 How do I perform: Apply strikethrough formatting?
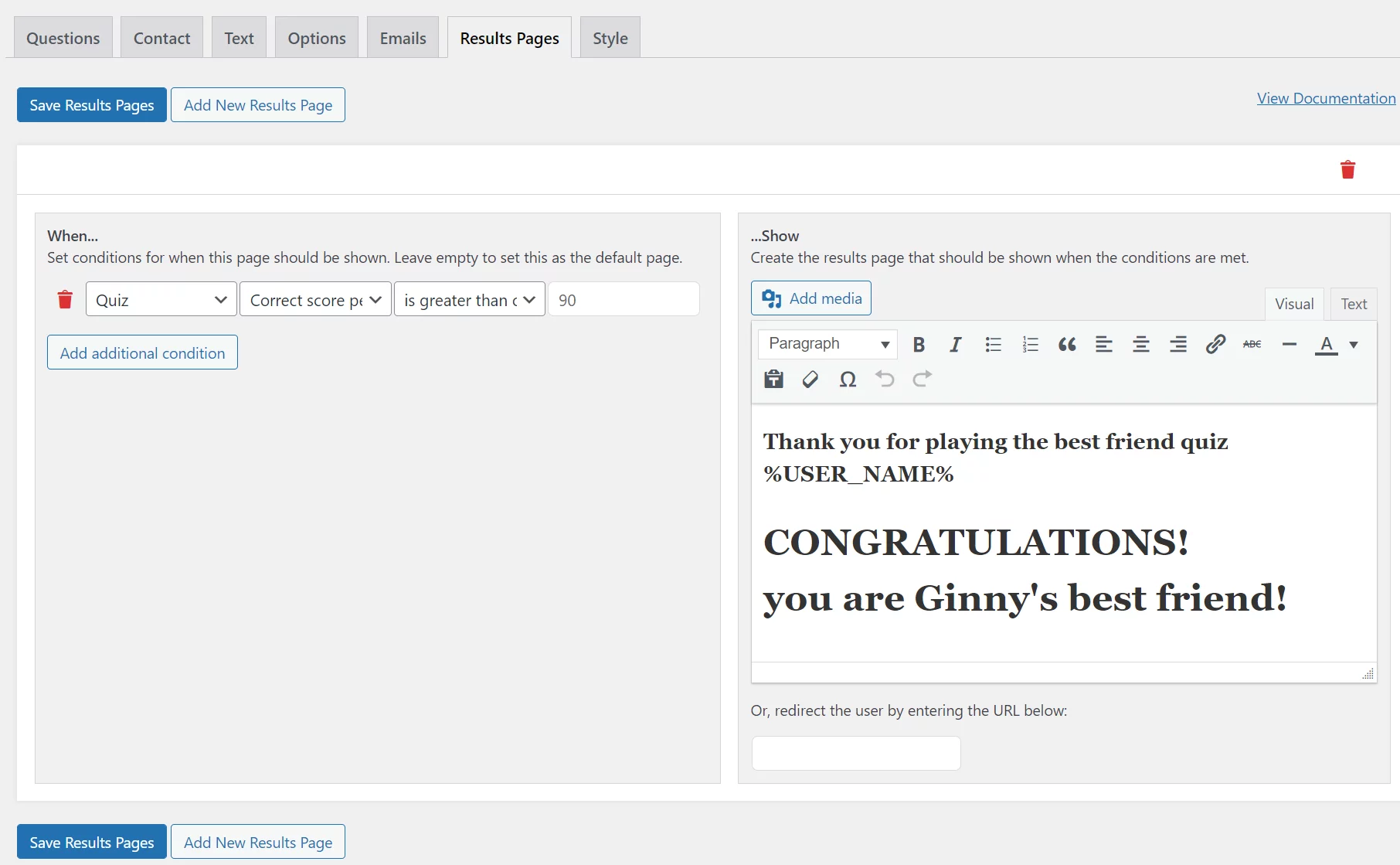[x=1252, y=345]
